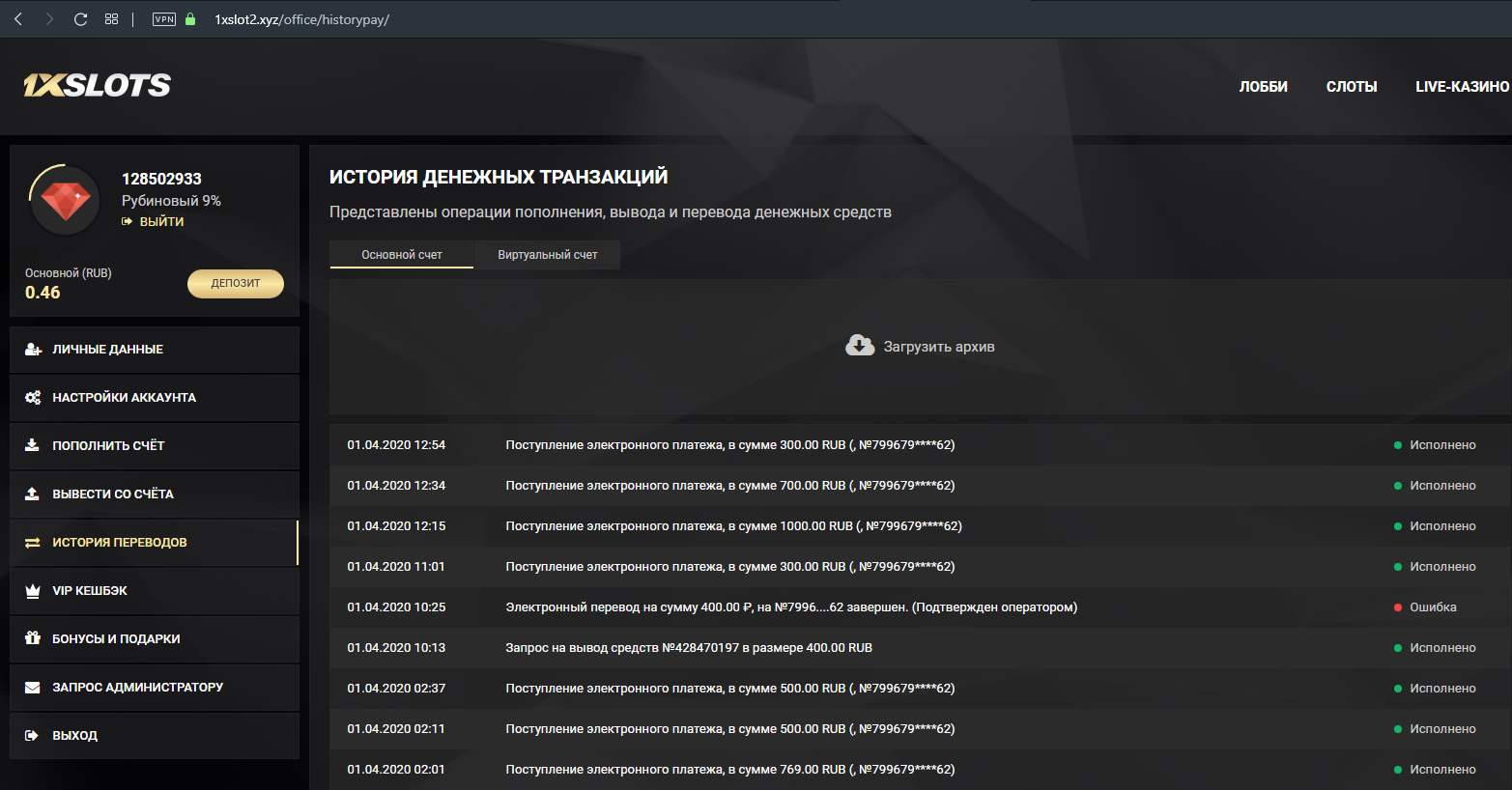Screen dimensions: 1512x790
Task: Open the LIVE-КАЗИНО menu item
Action: point(1463,87)
